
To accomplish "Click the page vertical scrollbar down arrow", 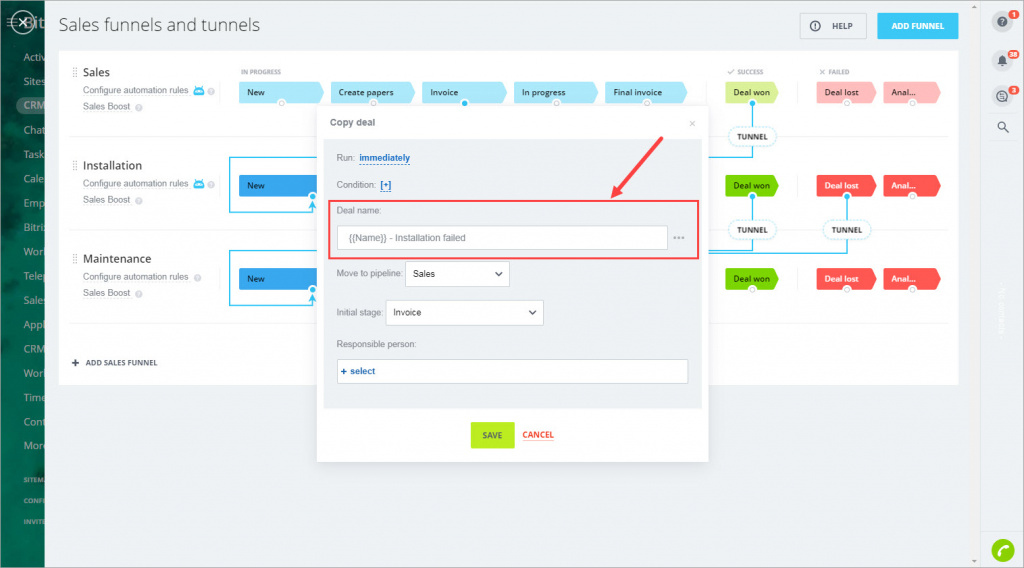I will (x=974, y=561).
